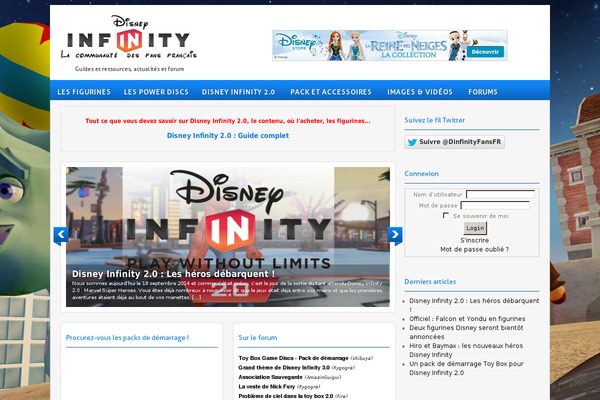Screen dimensions: 600x400
Task: Click the Disney Infinity slider image
Action: point(228,237)
